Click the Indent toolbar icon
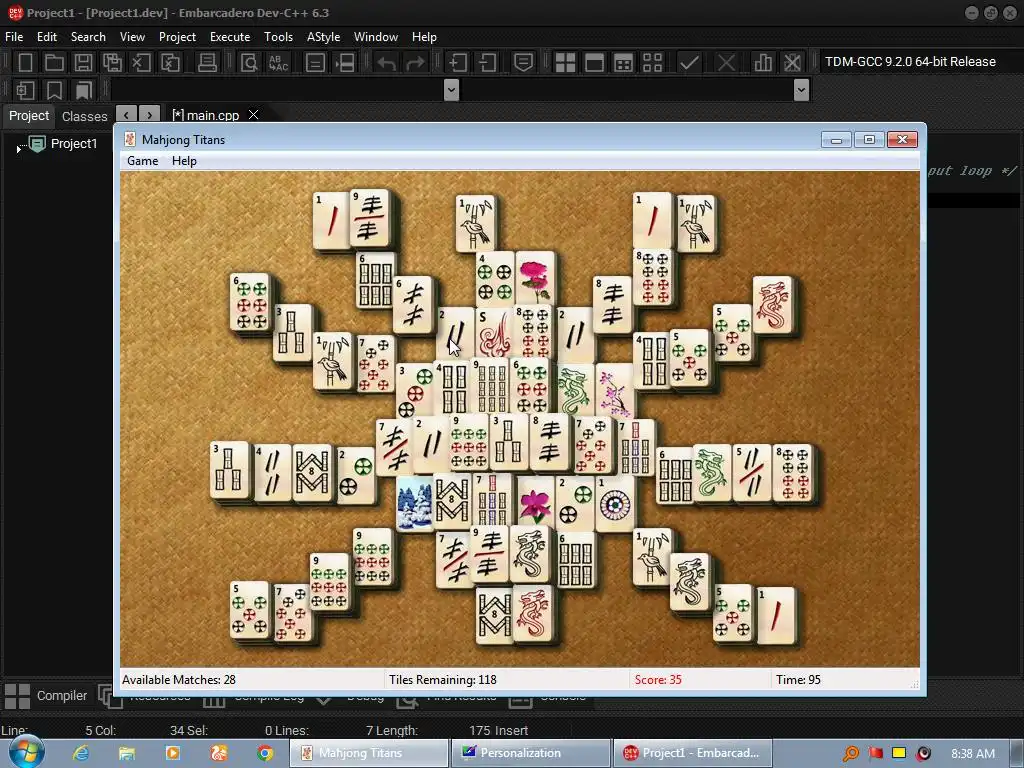 tap(457, 63)
